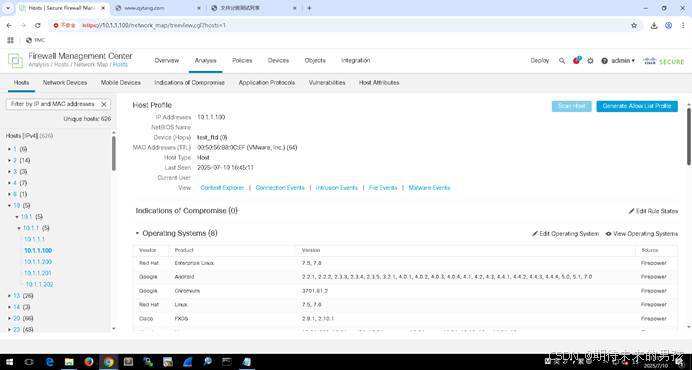692x370 pixels.
Task: Switch to the Network Devices tab
Action: click(x=65, y=83)
